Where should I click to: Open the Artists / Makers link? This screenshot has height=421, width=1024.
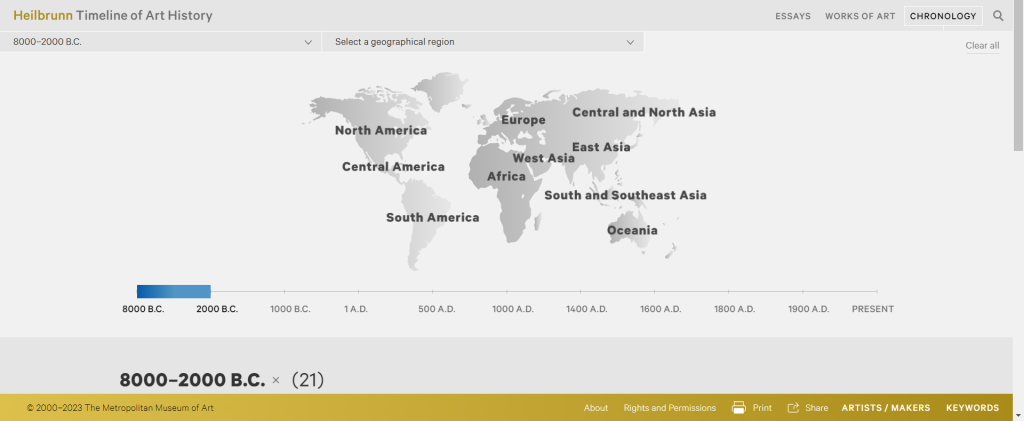coord(885,408)
